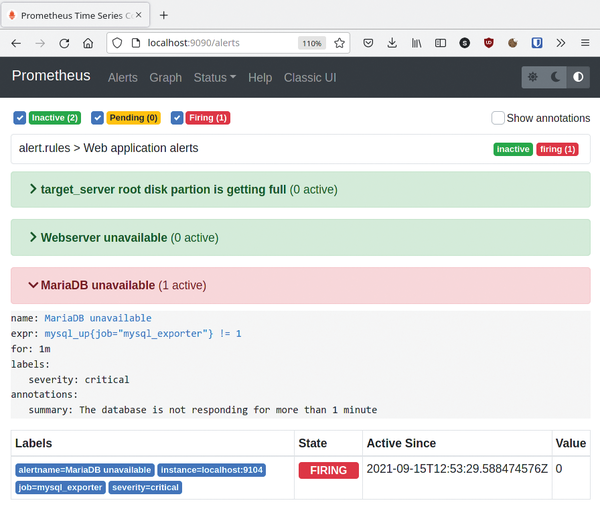Open the MariaDB unavailable name link
Screen dimensions: 600x519
[x=98, y=318]
